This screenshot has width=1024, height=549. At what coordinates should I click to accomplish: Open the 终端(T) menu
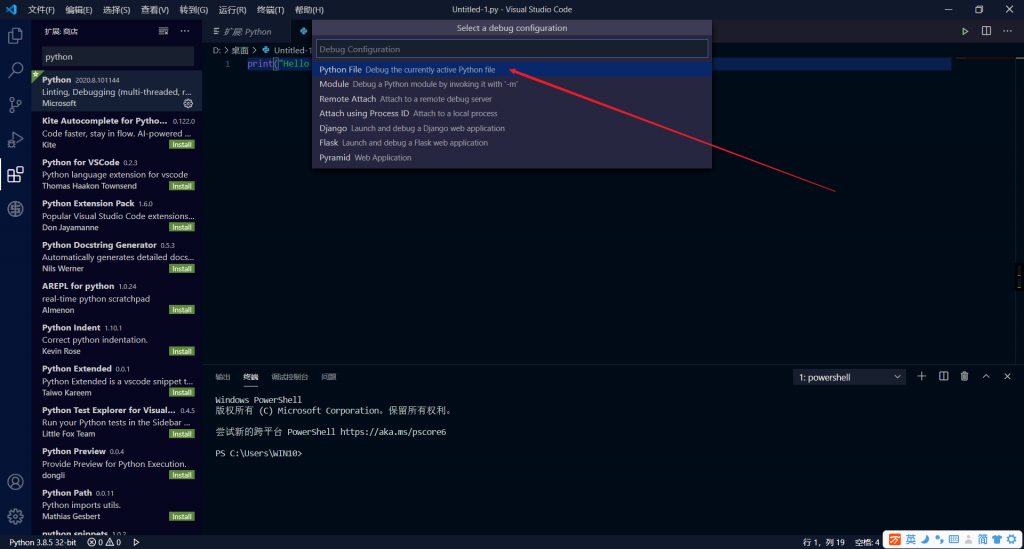[x=270, y=10]
